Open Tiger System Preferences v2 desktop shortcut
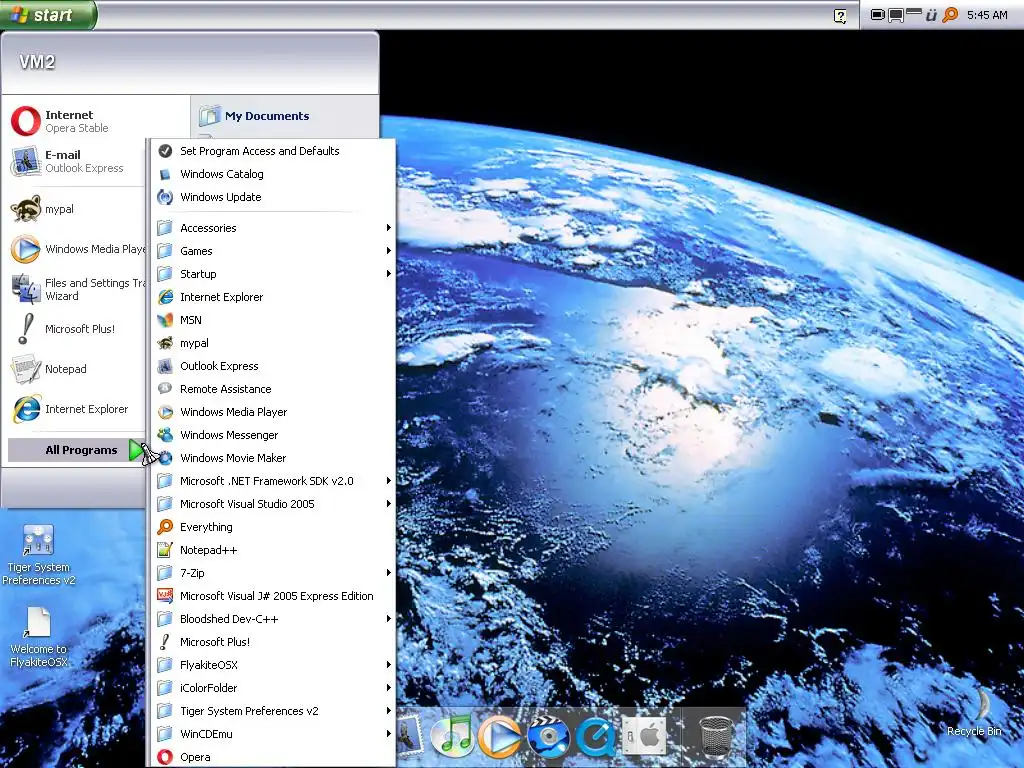This screenshot has width=1024, height=768. coord(39,554)
